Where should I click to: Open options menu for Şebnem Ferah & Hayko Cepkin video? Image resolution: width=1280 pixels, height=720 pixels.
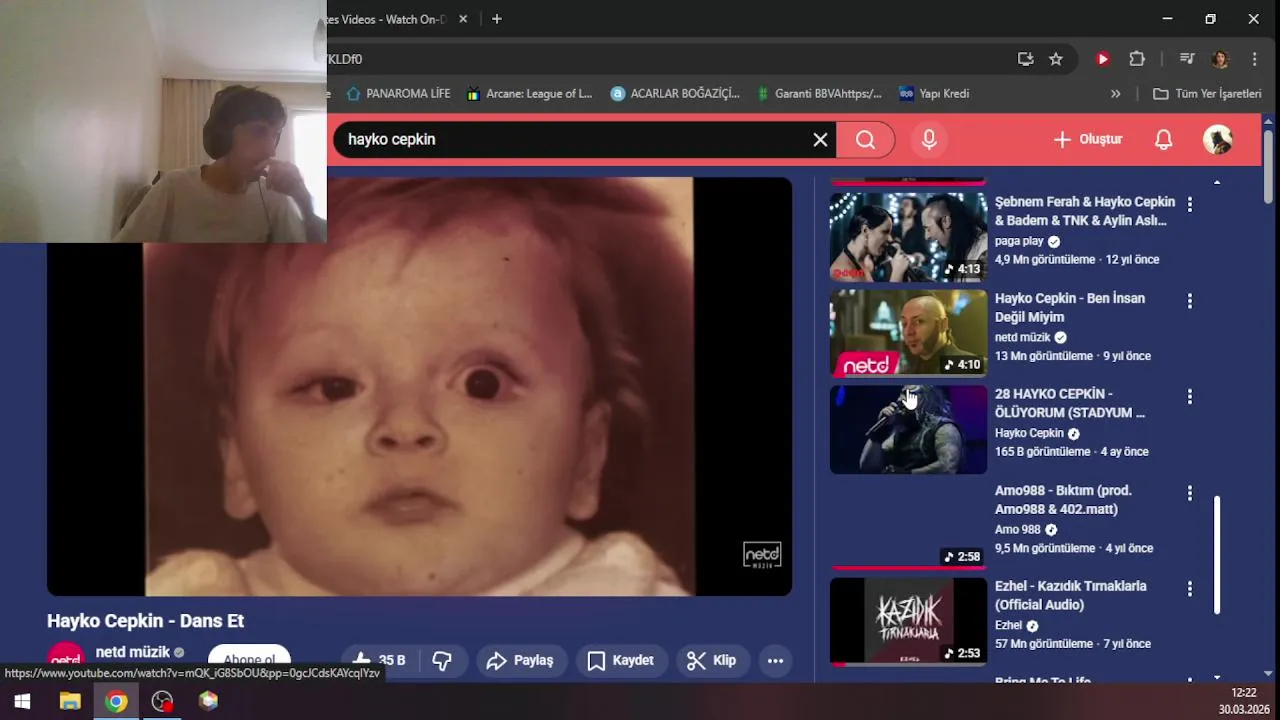pyautogui.click(x=1189, y=204)
